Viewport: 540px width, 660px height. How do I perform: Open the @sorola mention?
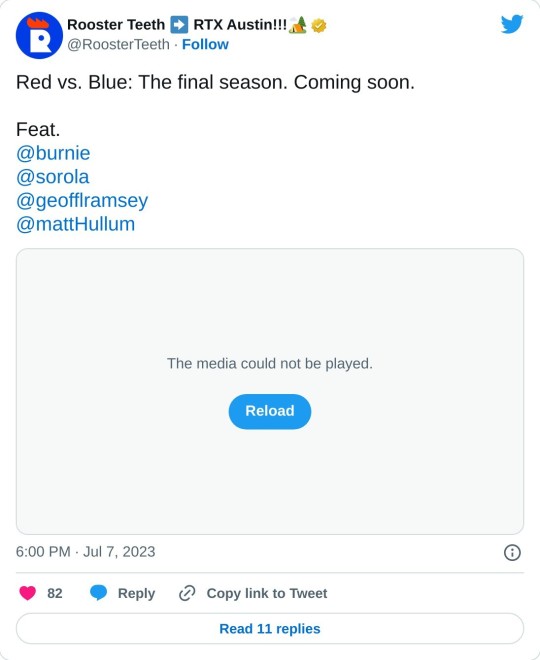tap(53, 177)
